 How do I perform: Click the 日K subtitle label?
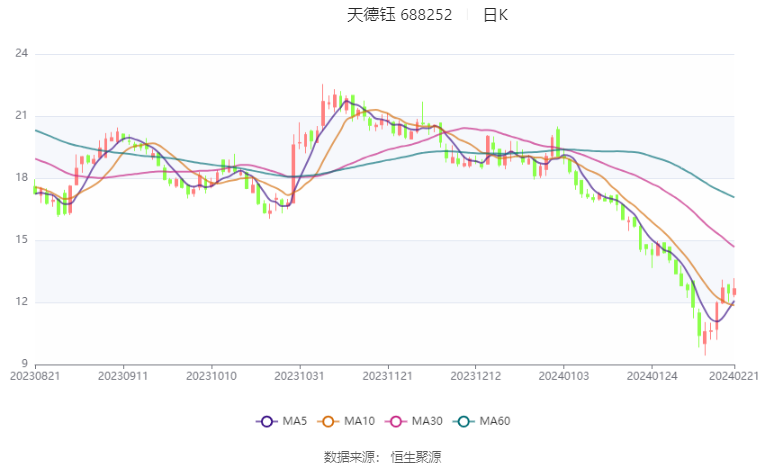click(495, 15)
